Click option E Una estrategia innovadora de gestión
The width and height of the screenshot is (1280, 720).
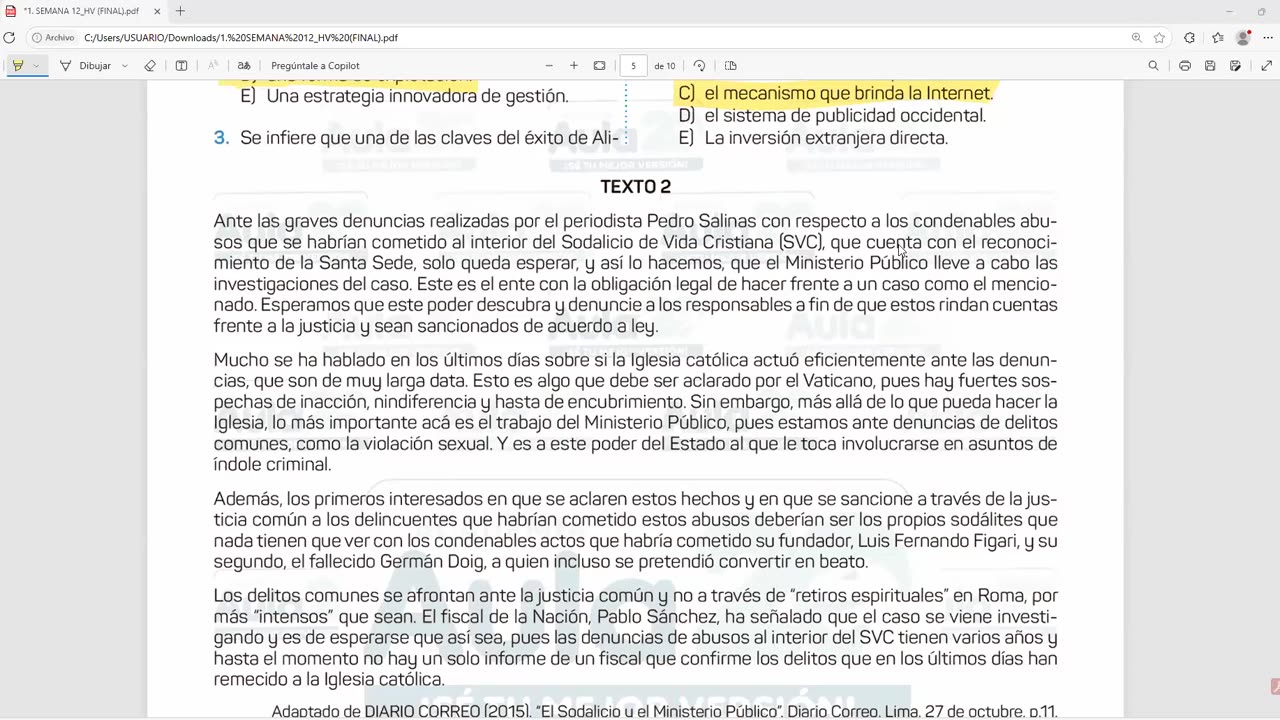click(x=404, y=96)
